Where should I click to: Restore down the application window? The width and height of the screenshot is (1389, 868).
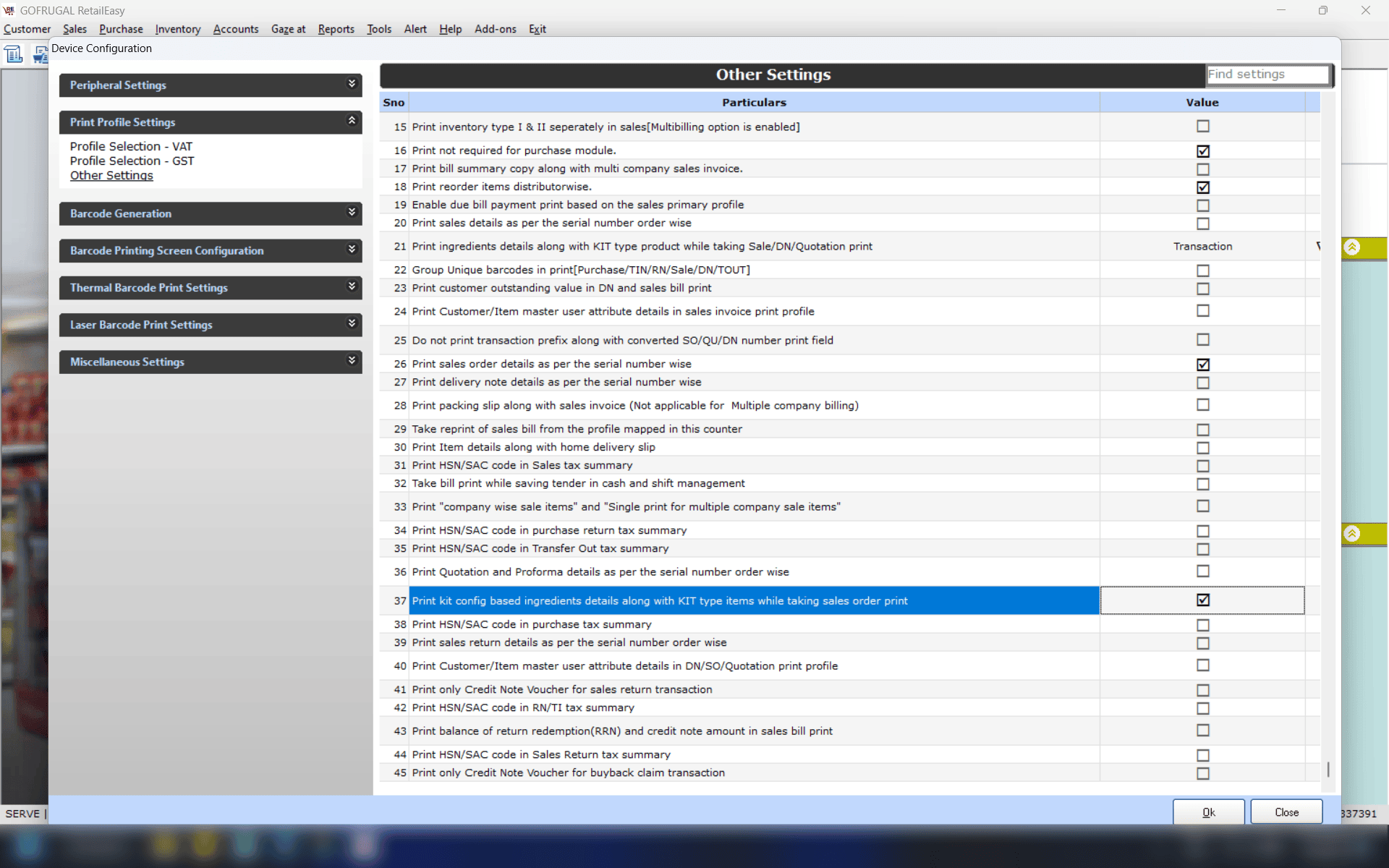click(1322, 10)
